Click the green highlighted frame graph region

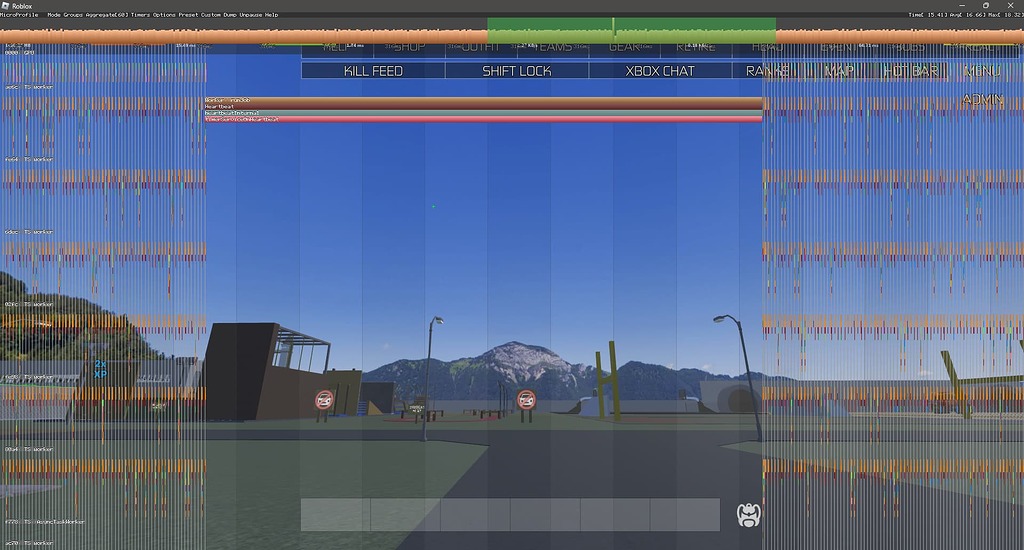click(x=632, y=30)
